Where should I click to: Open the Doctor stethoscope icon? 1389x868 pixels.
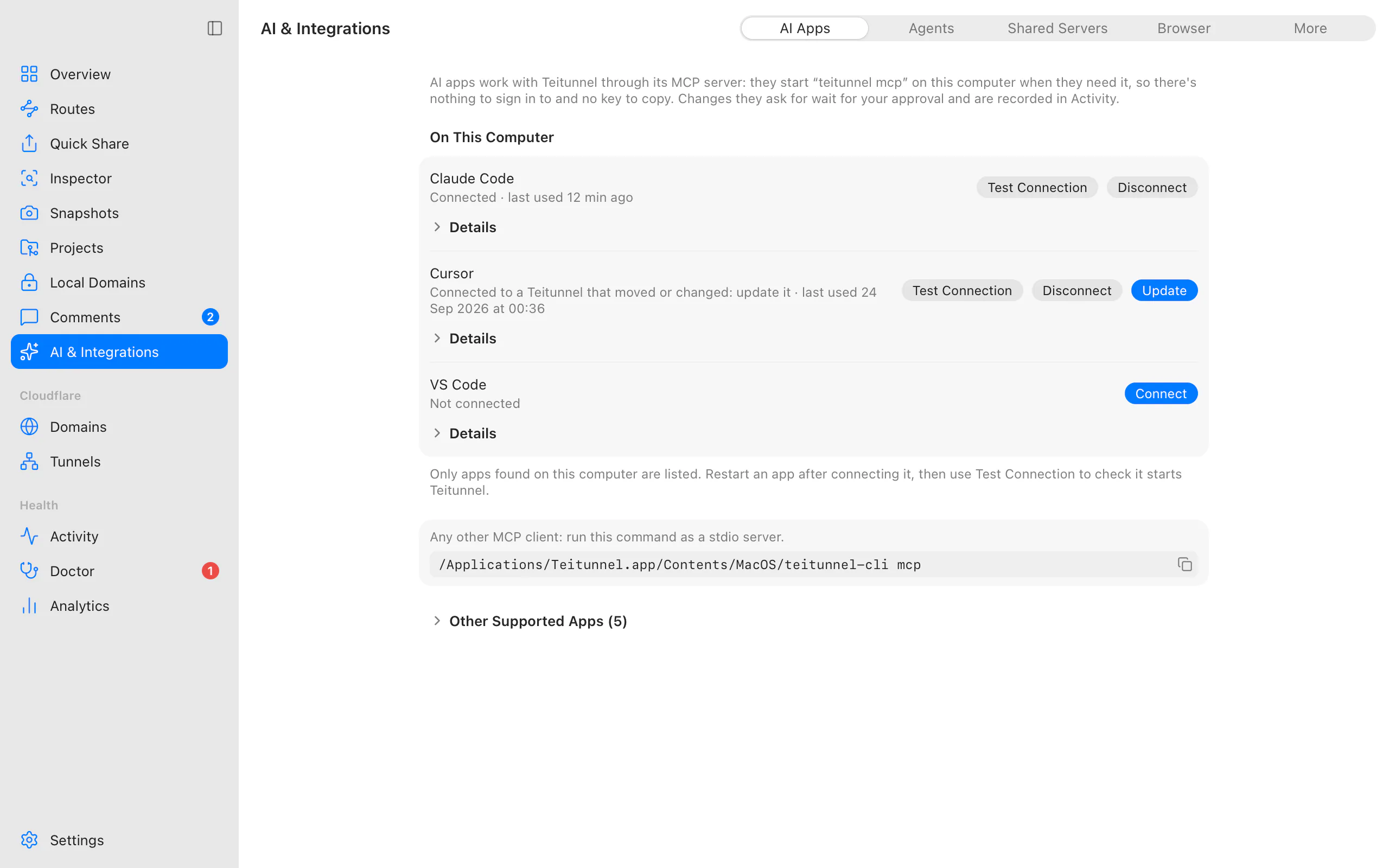coord(29,571)
